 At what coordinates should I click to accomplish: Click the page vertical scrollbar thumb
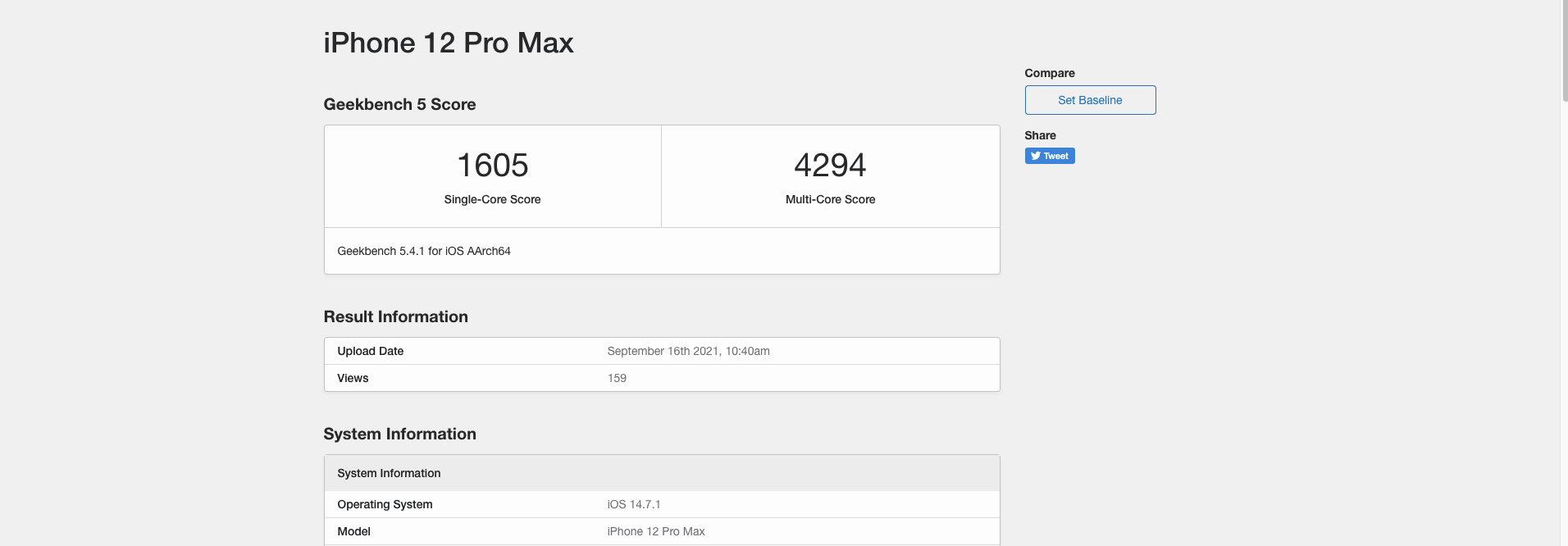pos(1565,51)
